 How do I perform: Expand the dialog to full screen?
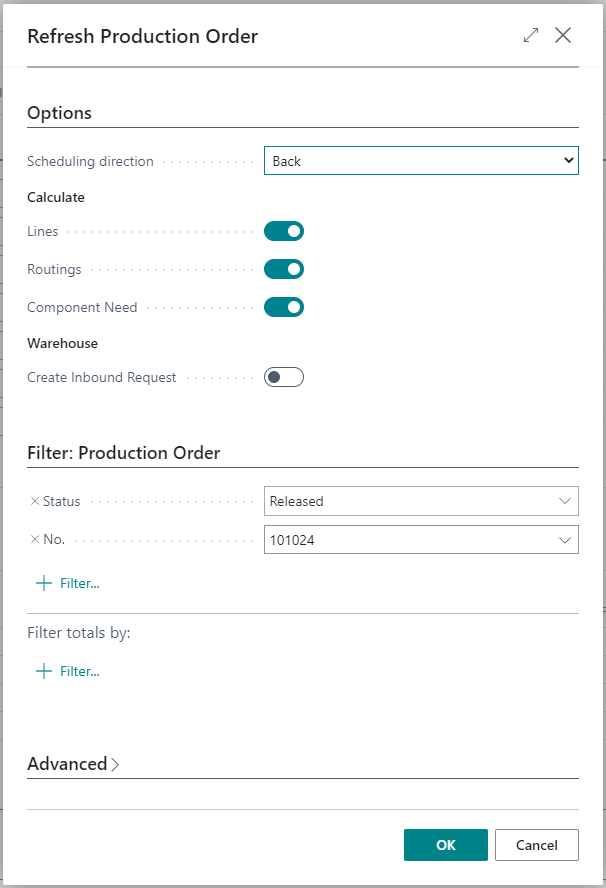[x=531, y=36]
